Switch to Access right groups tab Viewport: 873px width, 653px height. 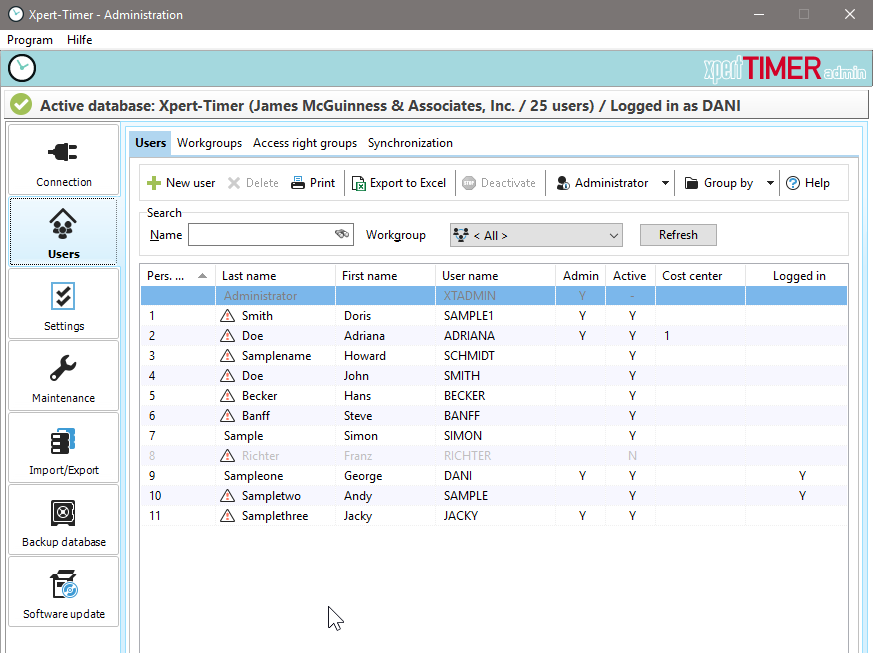(x=305, y=143)
